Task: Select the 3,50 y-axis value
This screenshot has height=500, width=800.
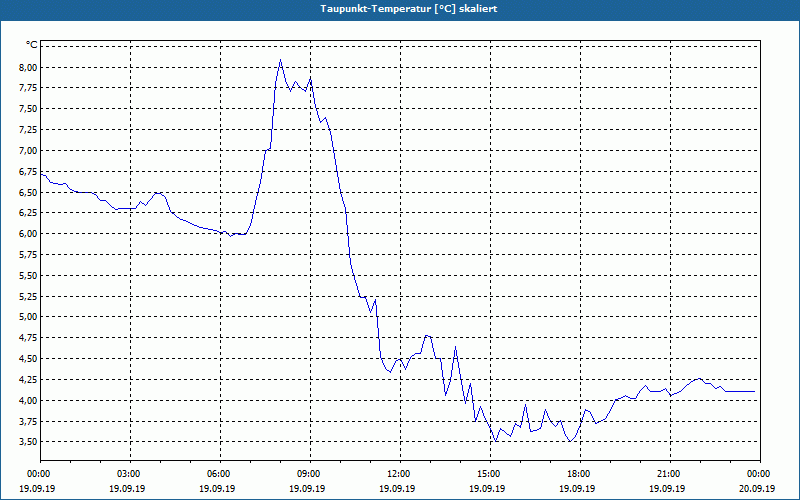Action: click(x=29, y=442)
